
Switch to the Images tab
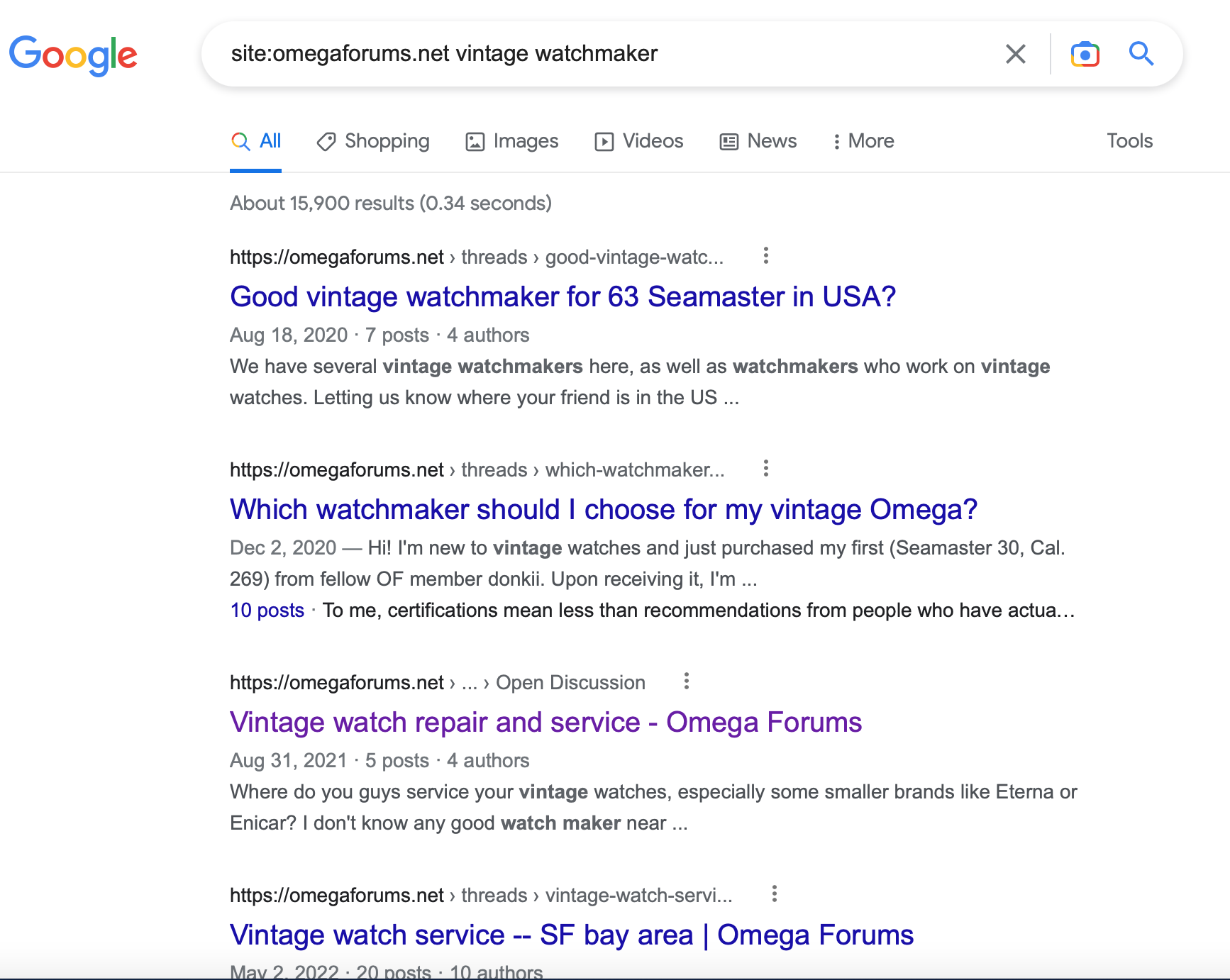click(x=512, y=141)
